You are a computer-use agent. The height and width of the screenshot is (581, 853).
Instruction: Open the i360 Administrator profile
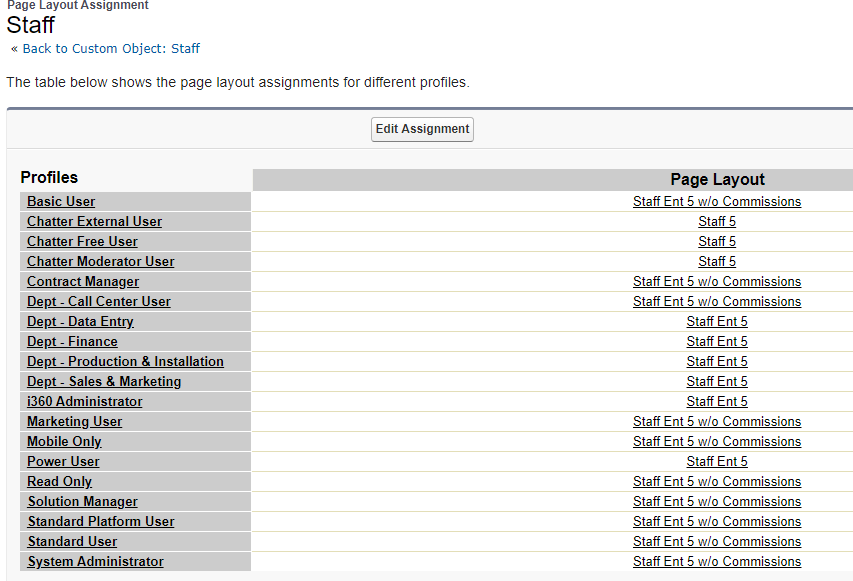pyautogui.click(x=85, y=401)
